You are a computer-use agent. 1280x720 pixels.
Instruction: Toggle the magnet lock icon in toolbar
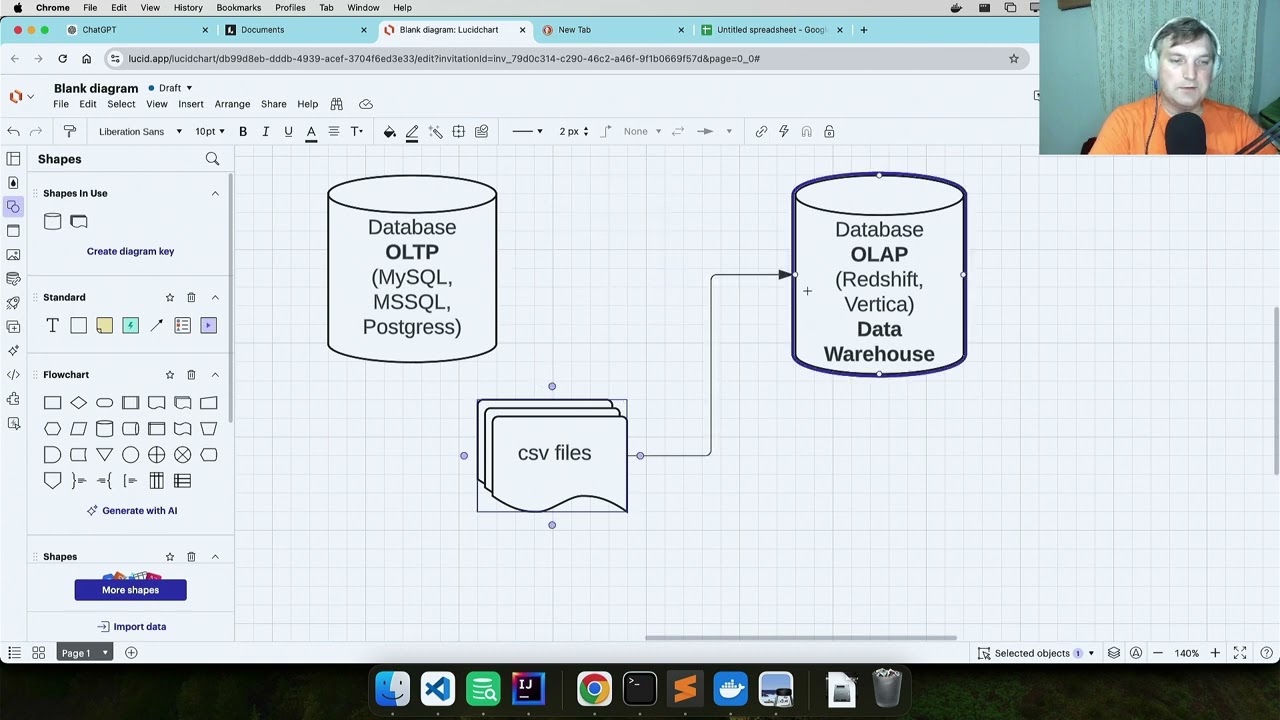coord(807,131)
